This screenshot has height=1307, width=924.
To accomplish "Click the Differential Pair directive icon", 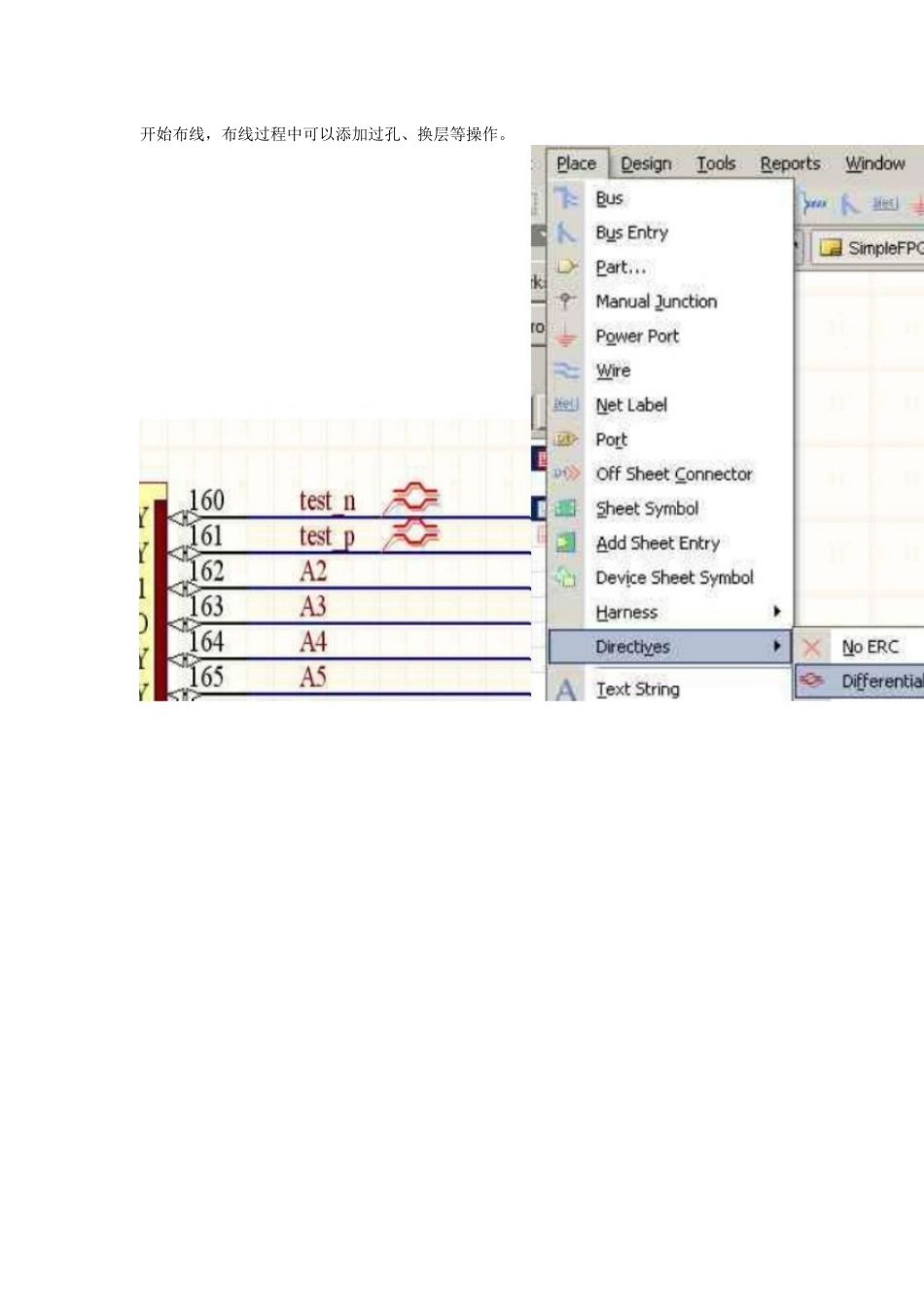I will click(812, 682).
